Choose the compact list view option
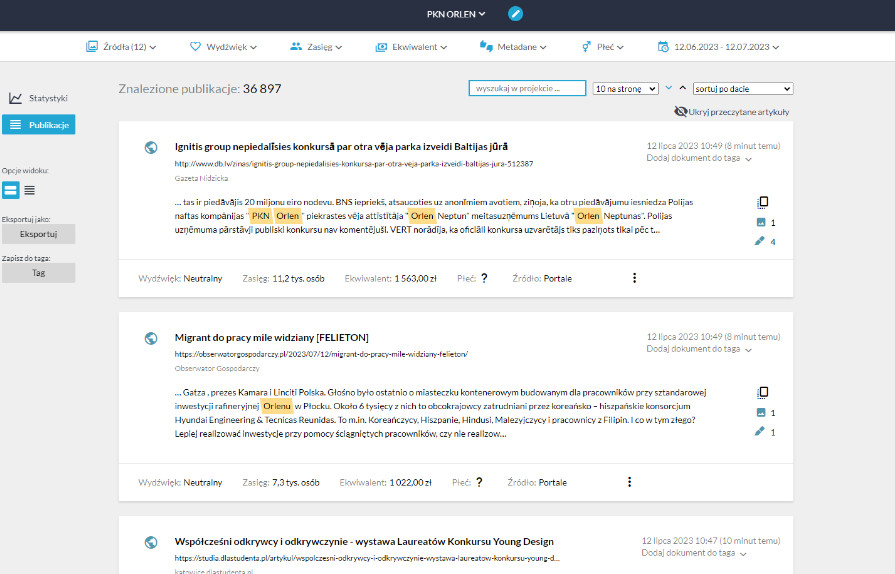Viewport: 895px width, 574px height. coord(30,190)
